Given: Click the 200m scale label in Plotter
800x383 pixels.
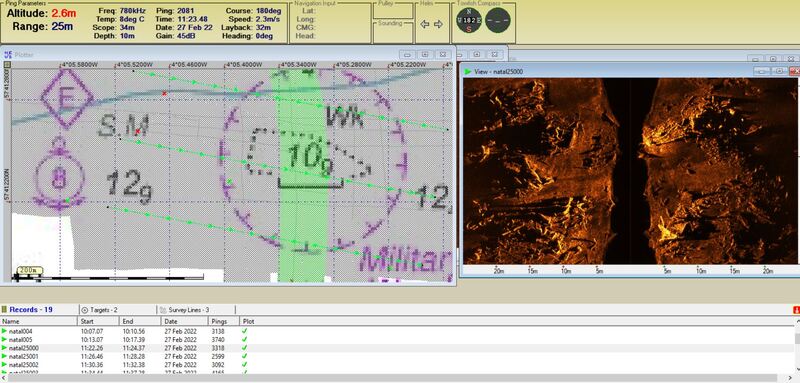Looking at the screenshot, I should pos(30,270).
